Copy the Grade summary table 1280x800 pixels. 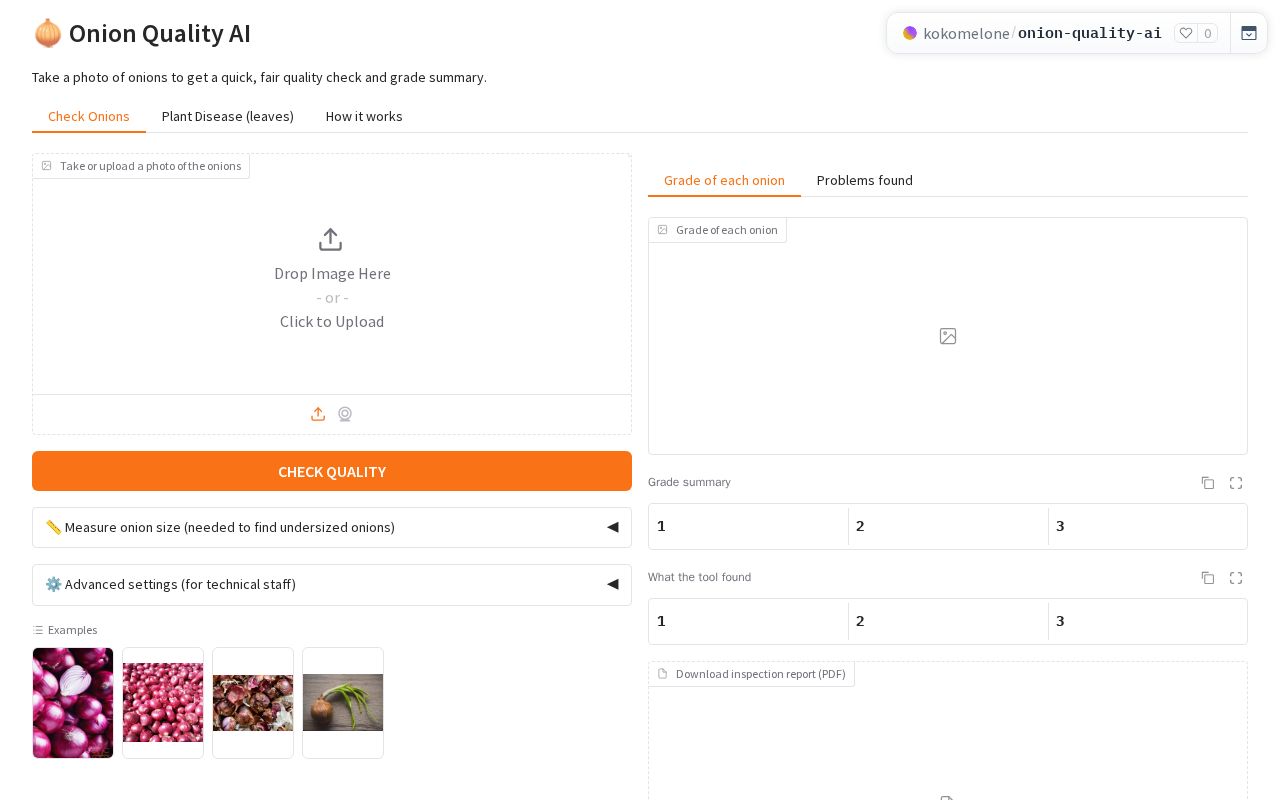click(1208, 483)
